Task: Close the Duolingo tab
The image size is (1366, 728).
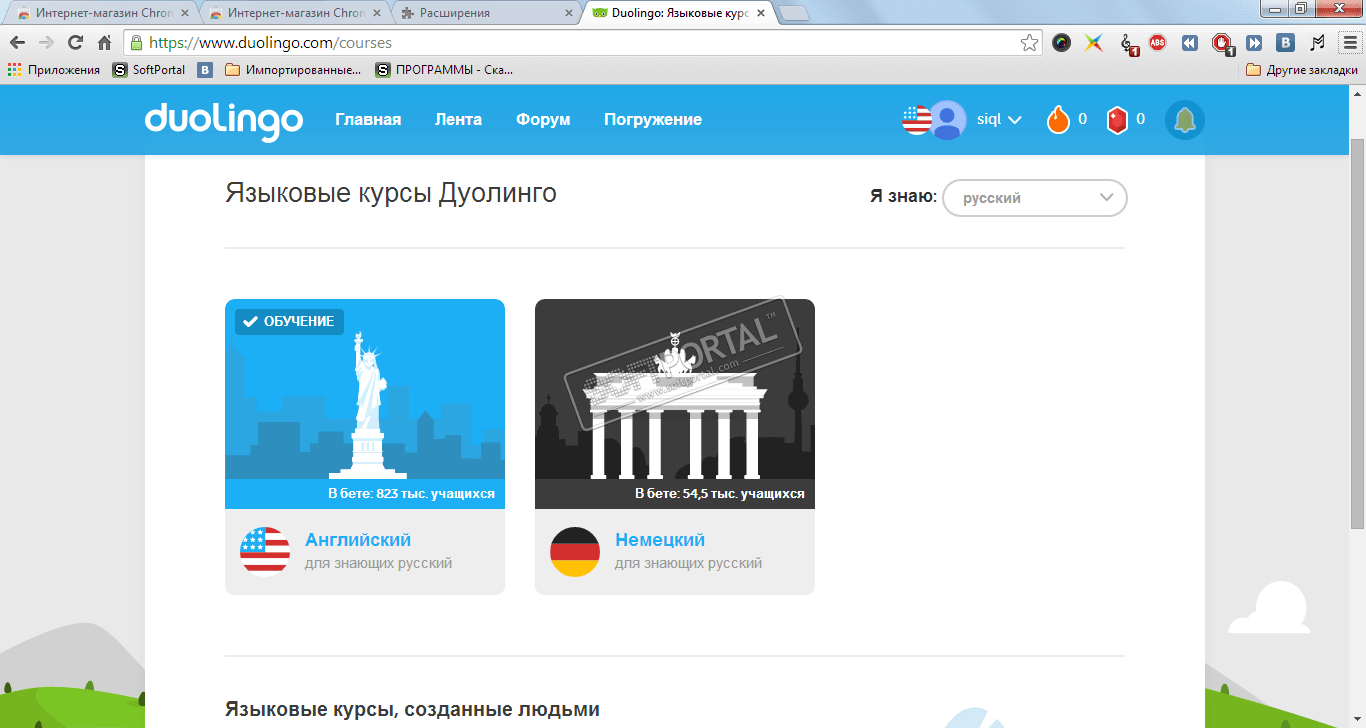Action: click(x=761, y=14)
